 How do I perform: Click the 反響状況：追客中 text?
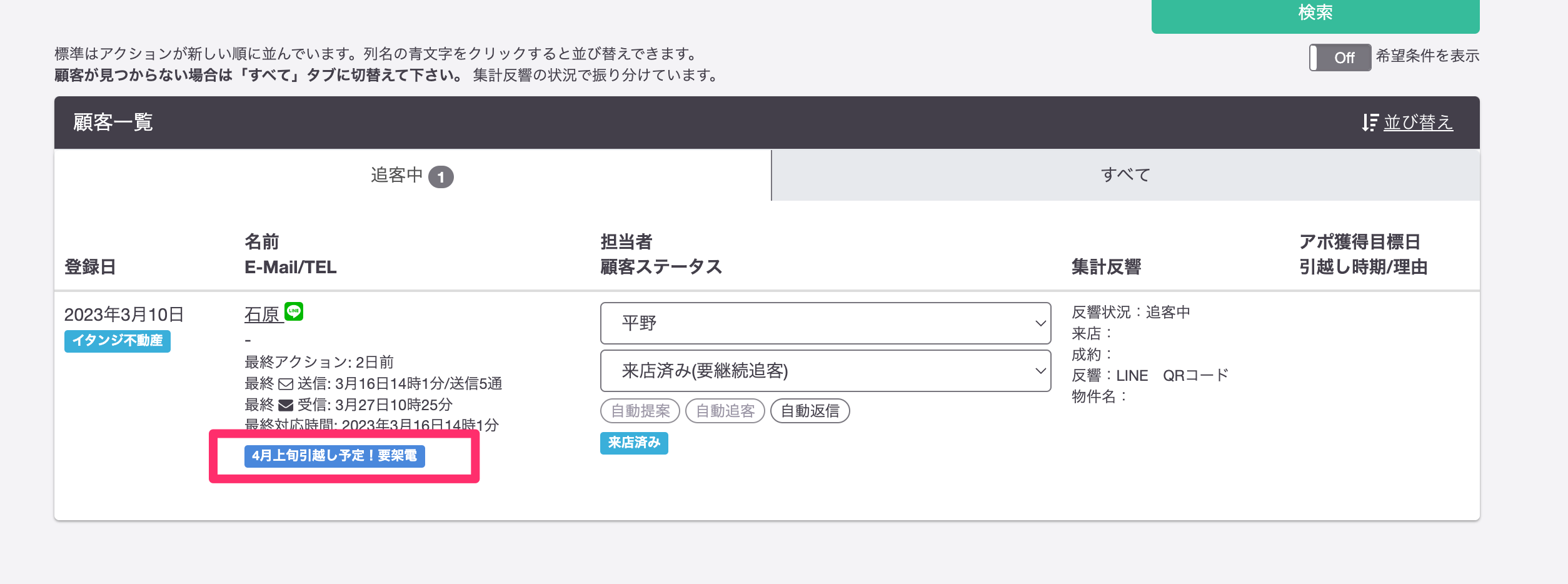1131,312
